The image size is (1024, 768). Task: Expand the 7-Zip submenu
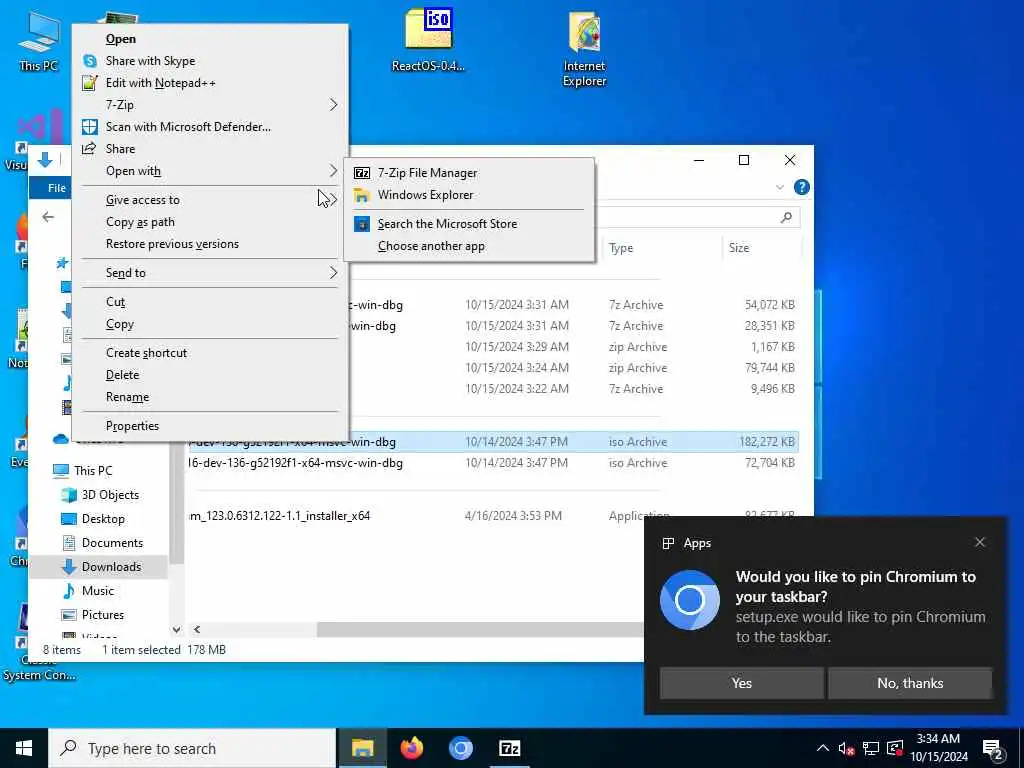click(x=333, y=104)
